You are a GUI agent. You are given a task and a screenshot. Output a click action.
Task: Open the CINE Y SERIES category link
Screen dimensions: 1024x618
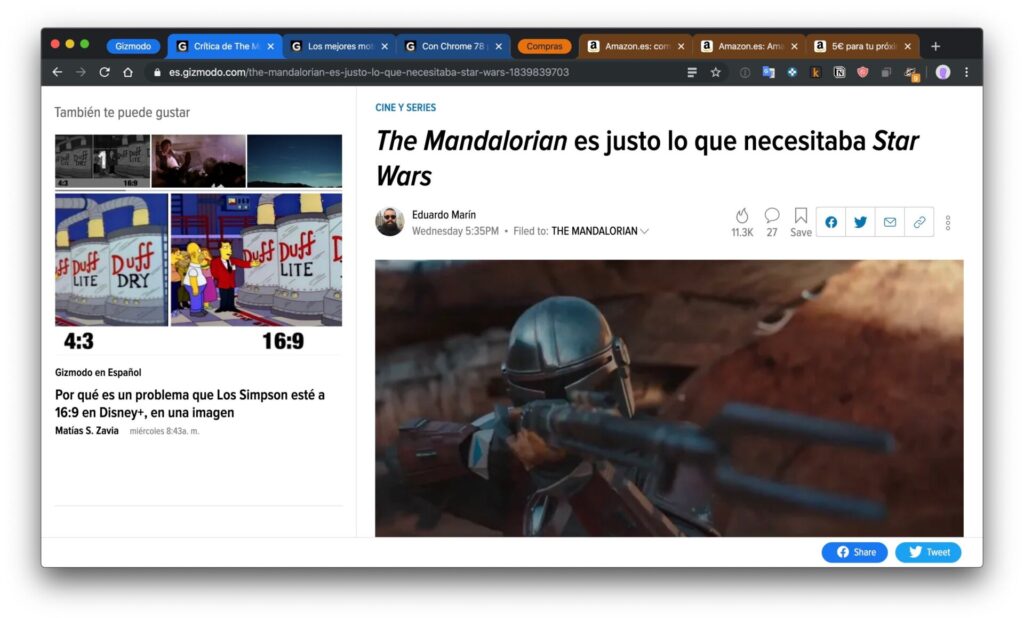(x=405, y=107)
